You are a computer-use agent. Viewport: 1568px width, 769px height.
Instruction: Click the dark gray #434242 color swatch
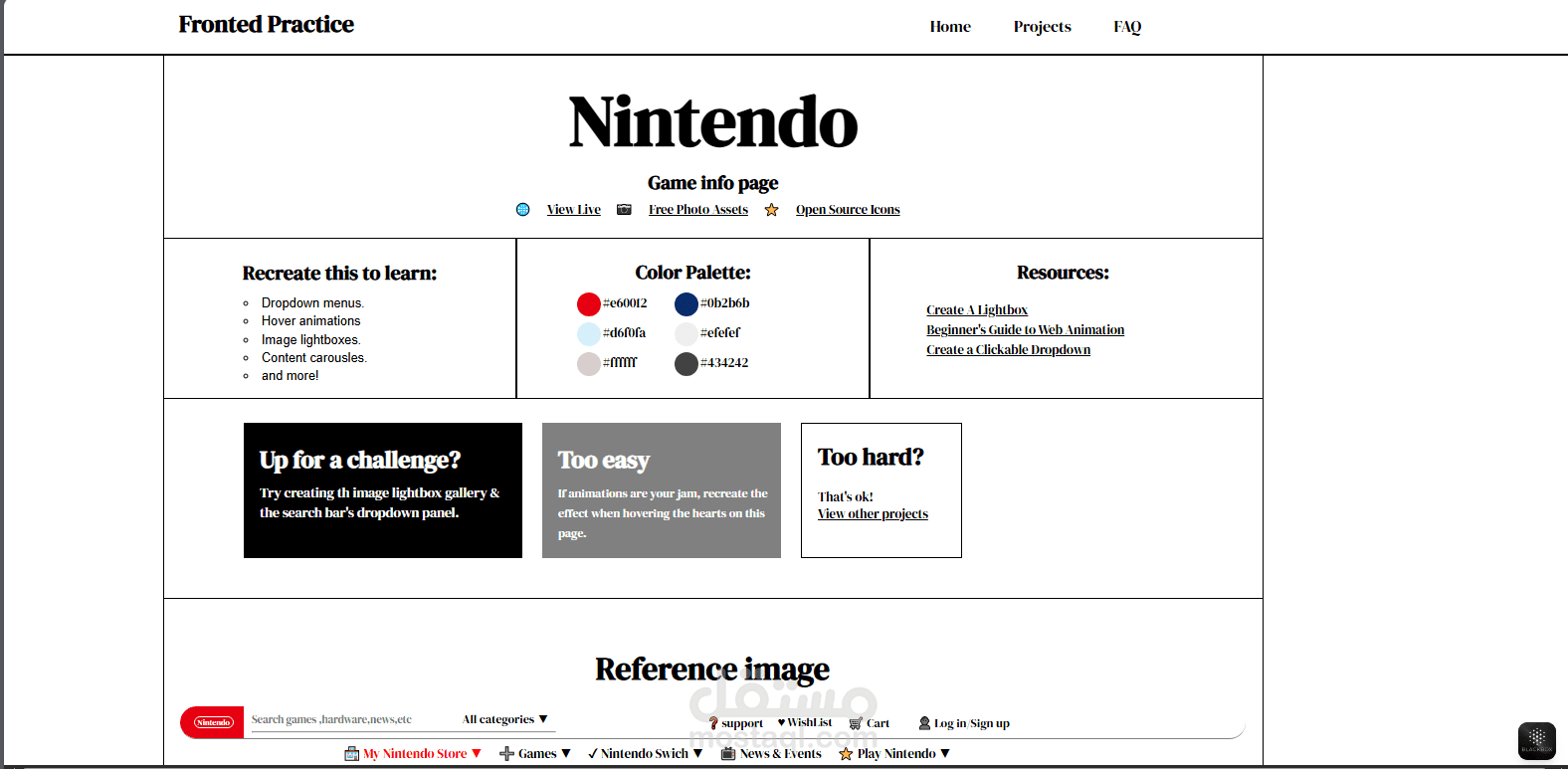pos(686,363)
